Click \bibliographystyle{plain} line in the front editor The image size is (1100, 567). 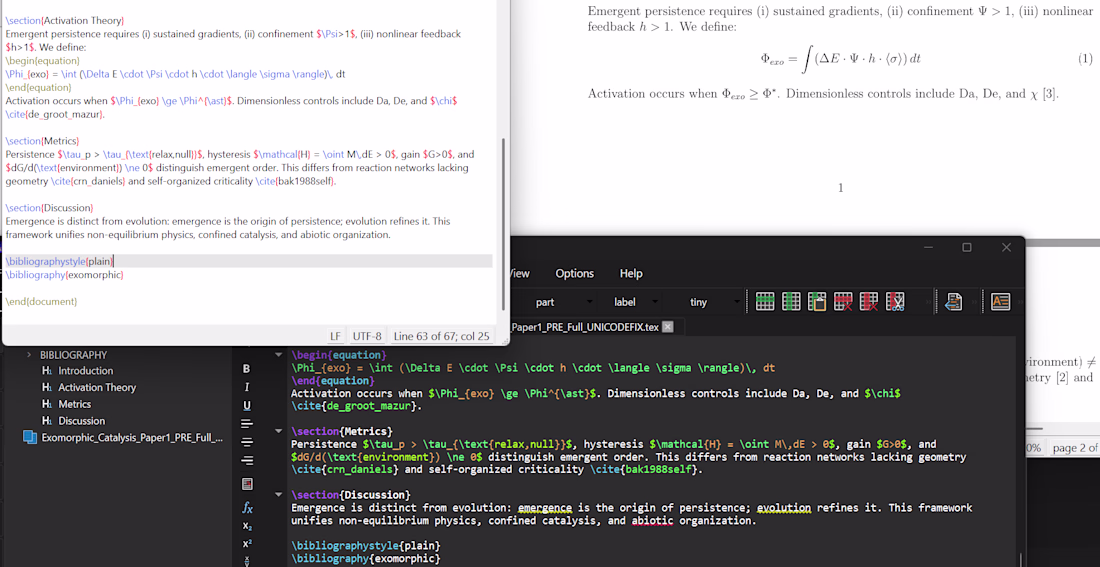[60, 261]
